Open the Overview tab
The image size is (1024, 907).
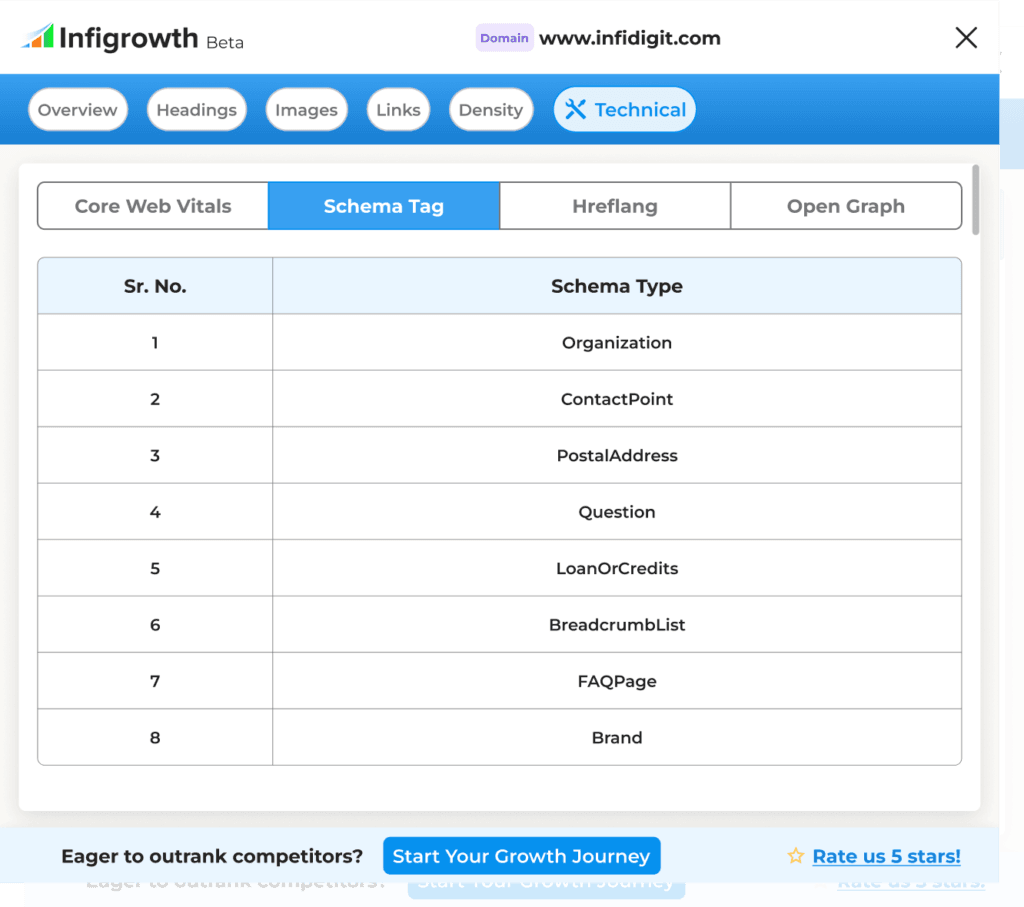pyautogui.click(x=78, y=110)
